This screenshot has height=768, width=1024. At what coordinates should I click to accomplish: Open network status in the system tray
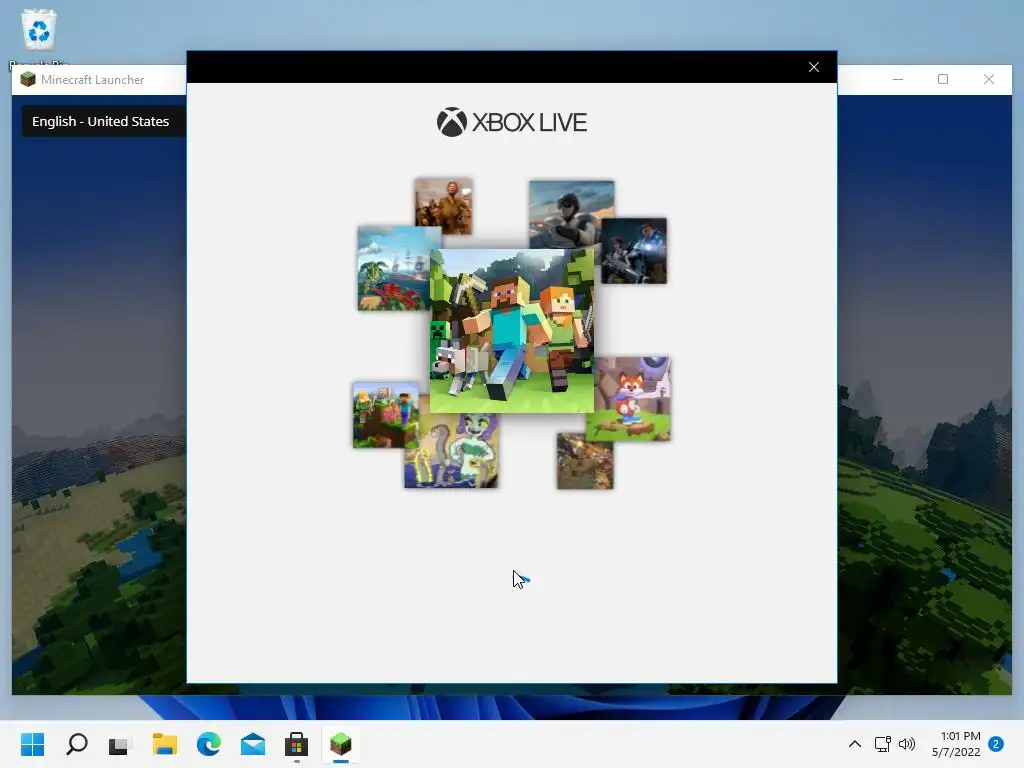coord(882,744)
